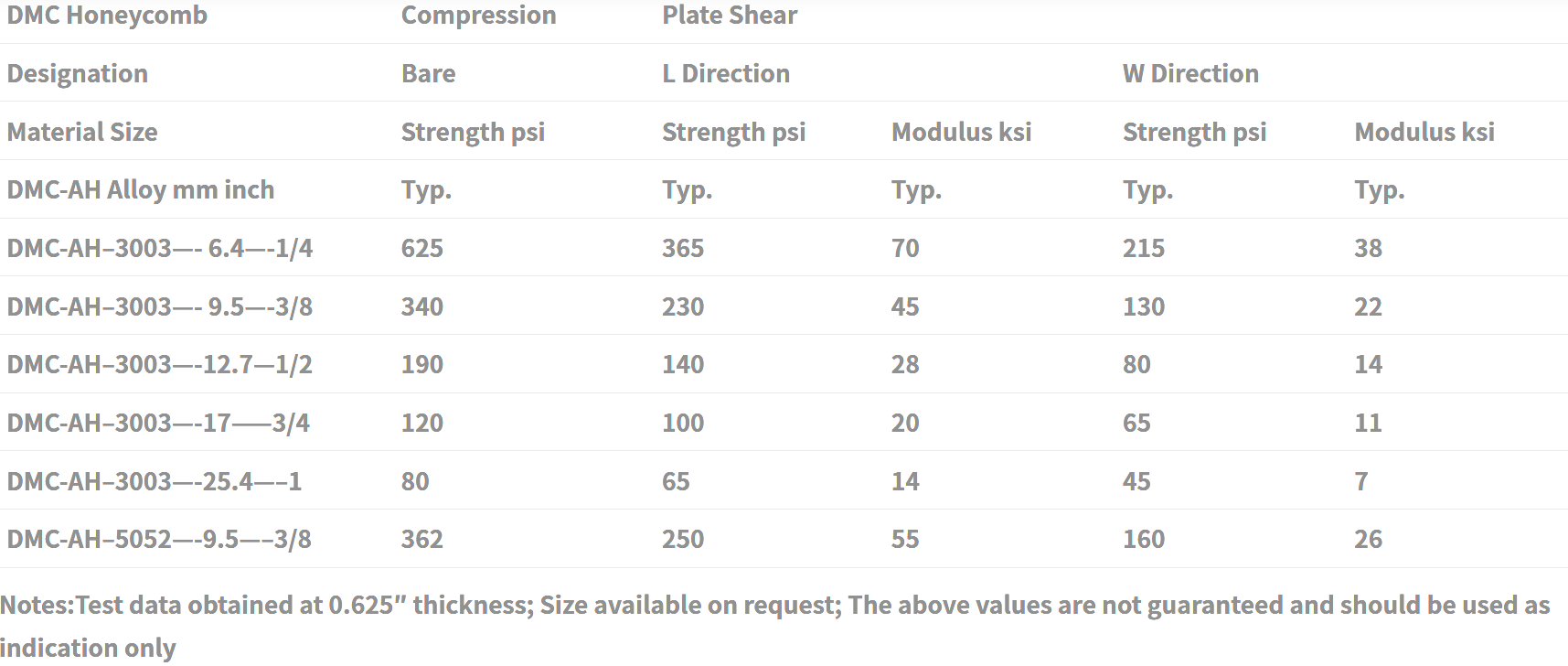Click the Plate Shear column header
The width and height of the screenshot is (1568, 666).
pyautogui.click(x=730, y=16)
